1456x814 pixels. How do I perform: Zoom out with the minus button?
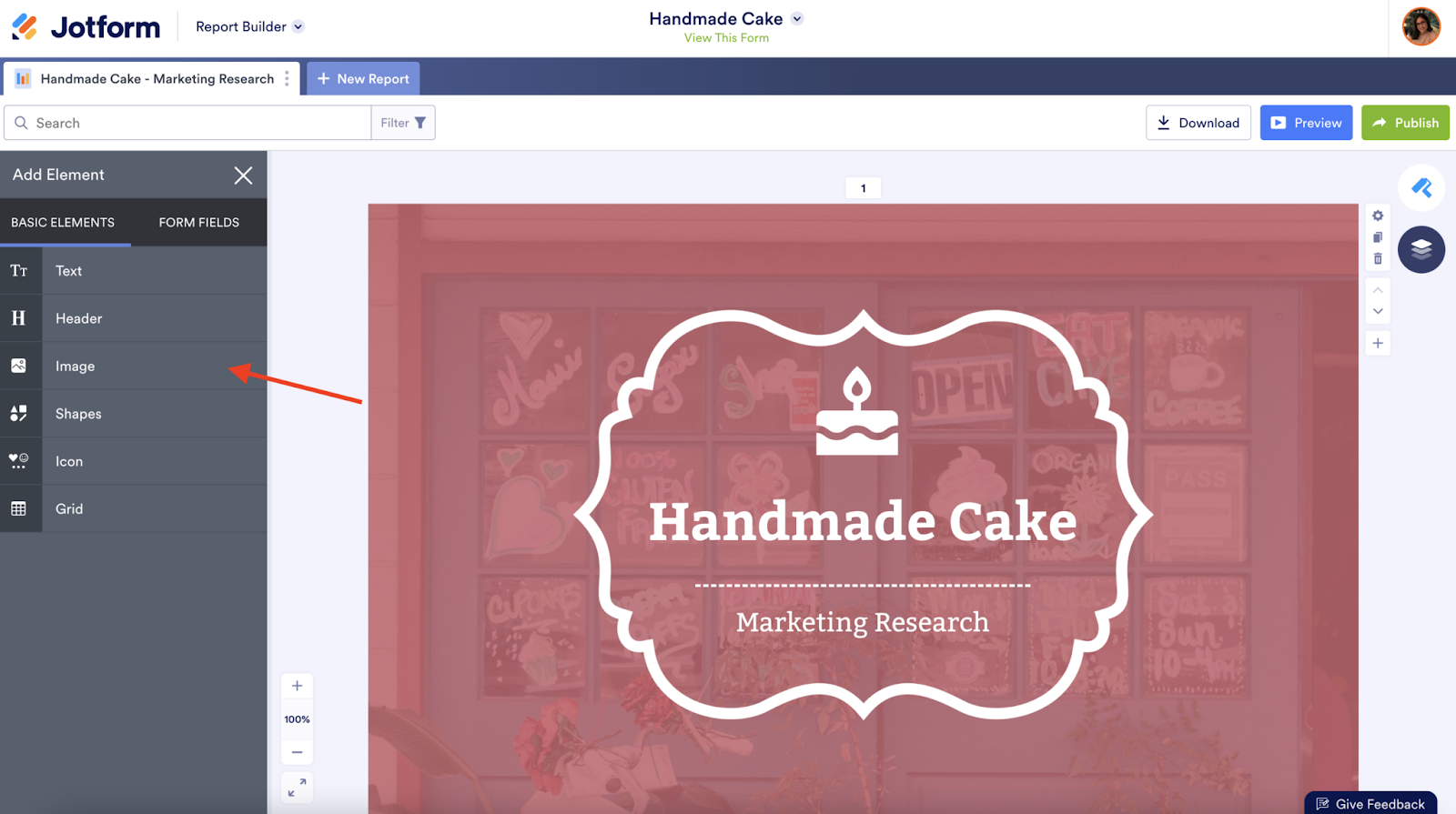click(297, 752)
